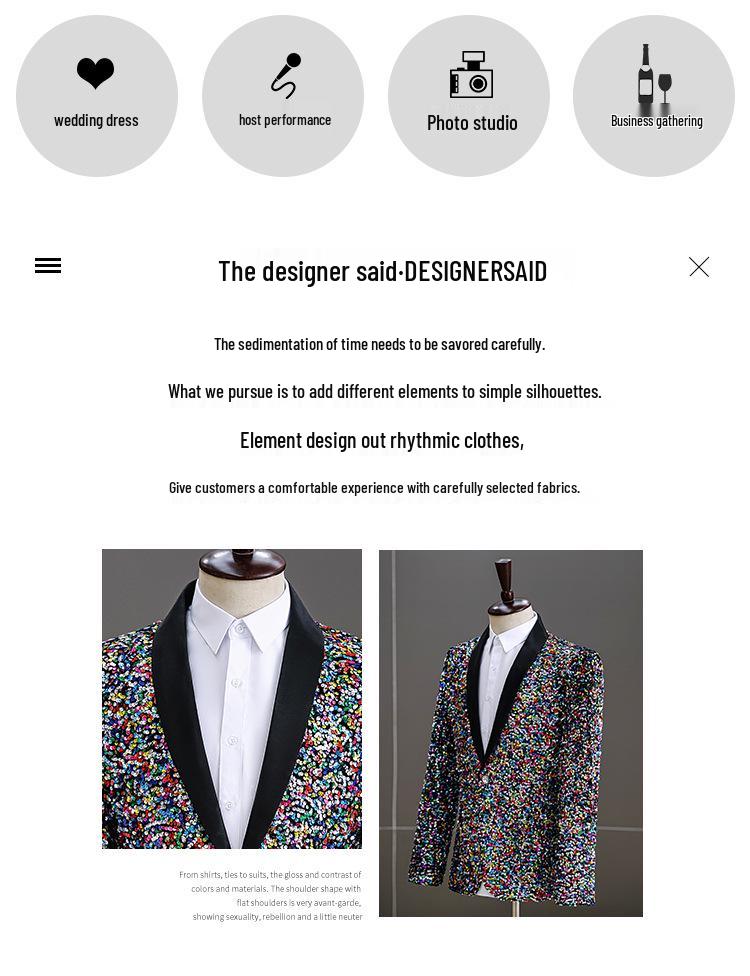Click the microphone icon for host performance

[286, 76]
